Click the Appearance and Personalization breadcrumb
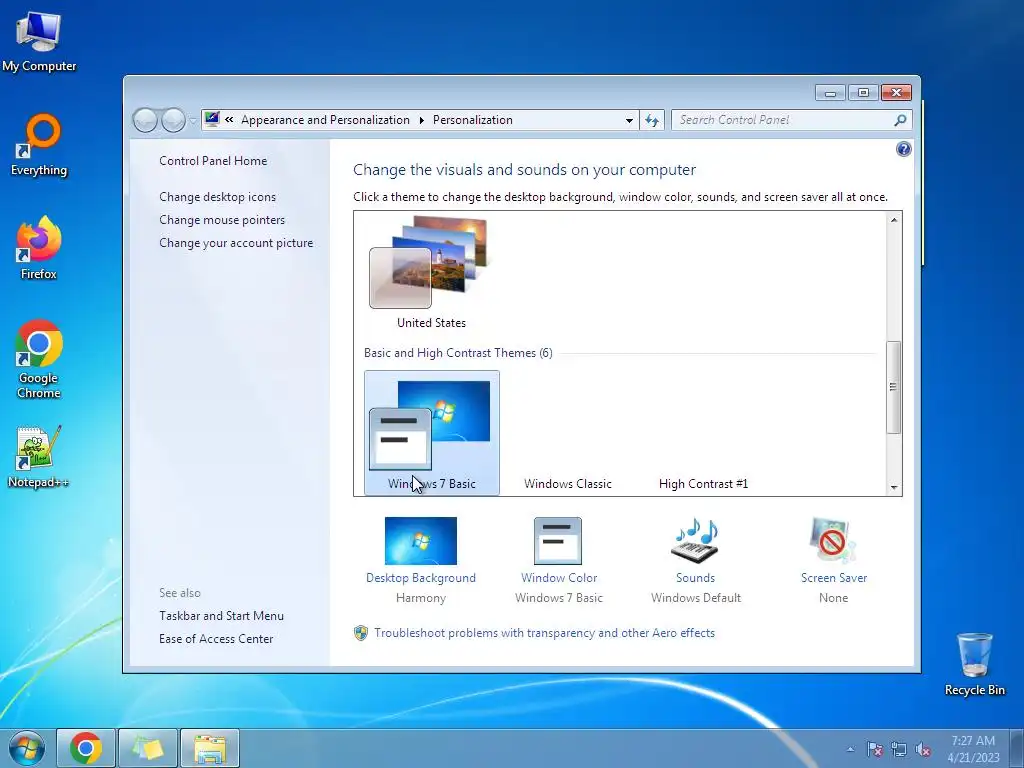The height and width of the screenshot is (768, 1024). [325, 120]
